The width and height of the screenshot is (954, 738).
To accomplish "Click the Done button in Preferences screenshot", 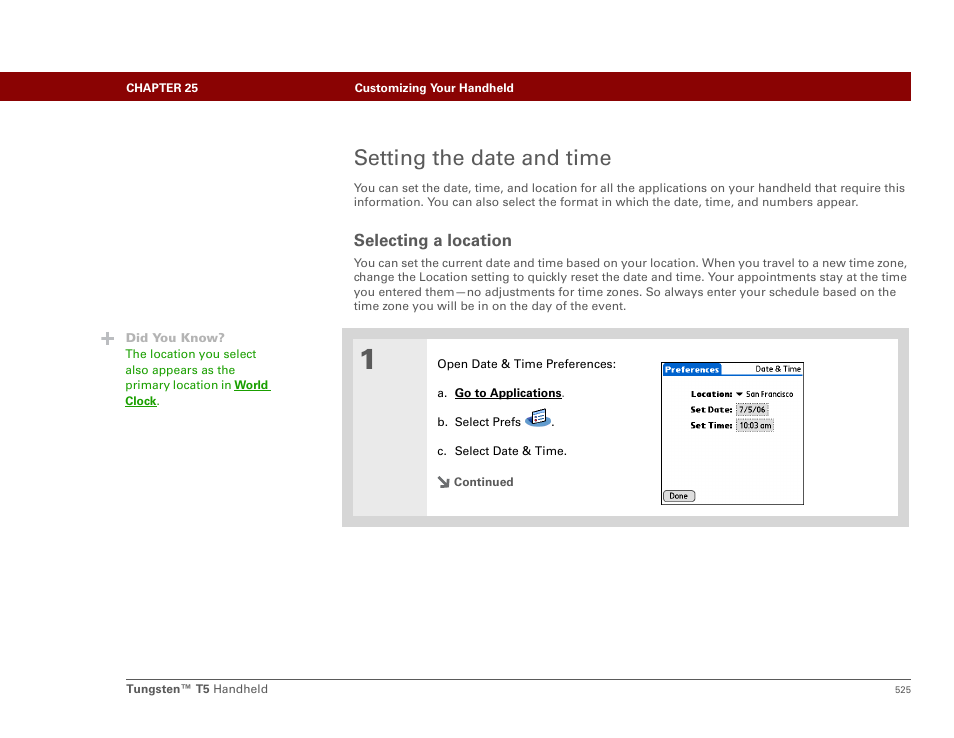I will click(x=678, y=496).
